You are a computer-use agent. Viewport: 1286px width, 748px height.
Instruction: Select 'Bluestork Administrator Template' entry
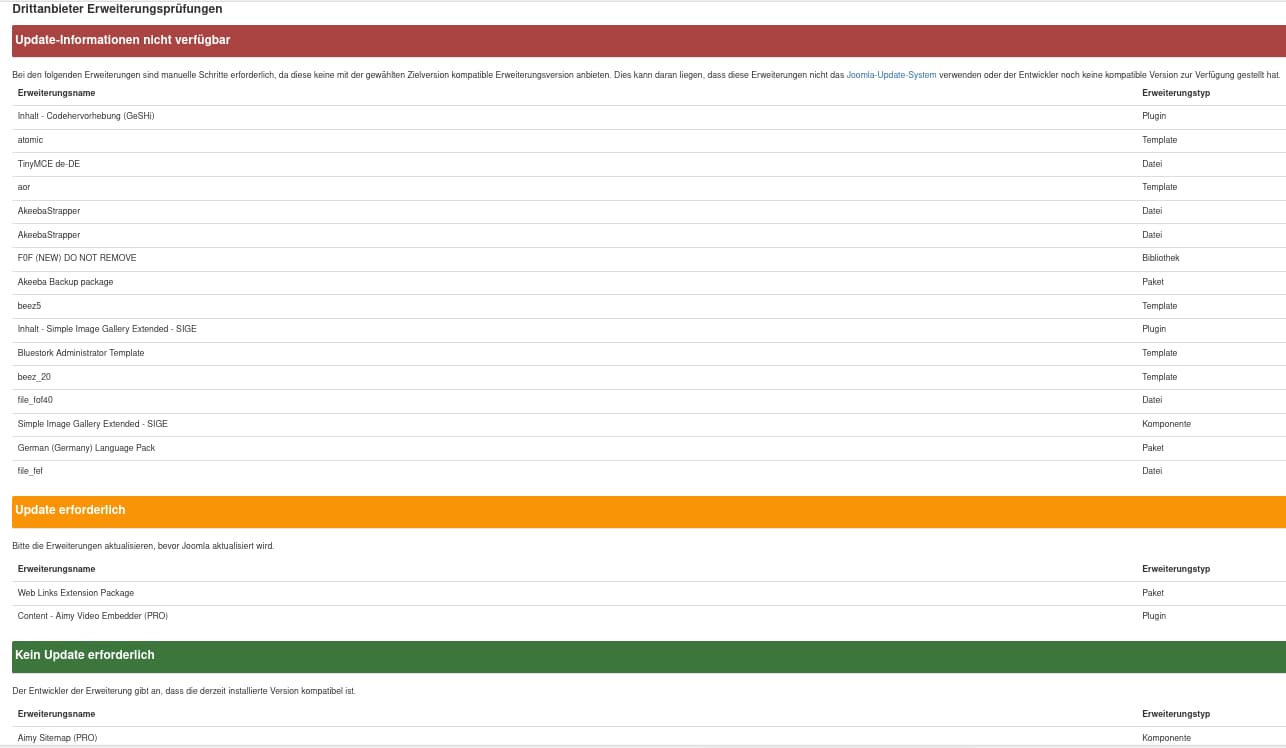pos(81,353)
